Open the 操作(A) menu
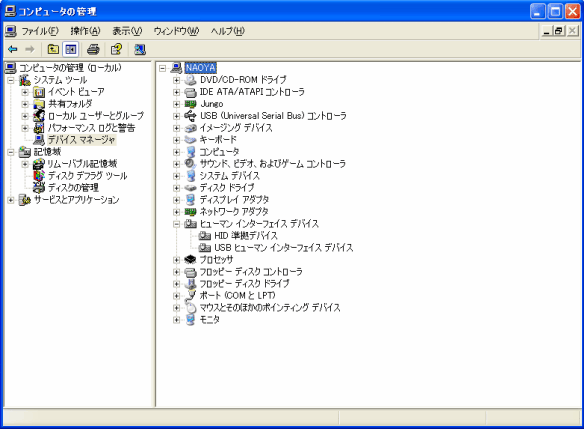584x429 pixels. [85, 31]
